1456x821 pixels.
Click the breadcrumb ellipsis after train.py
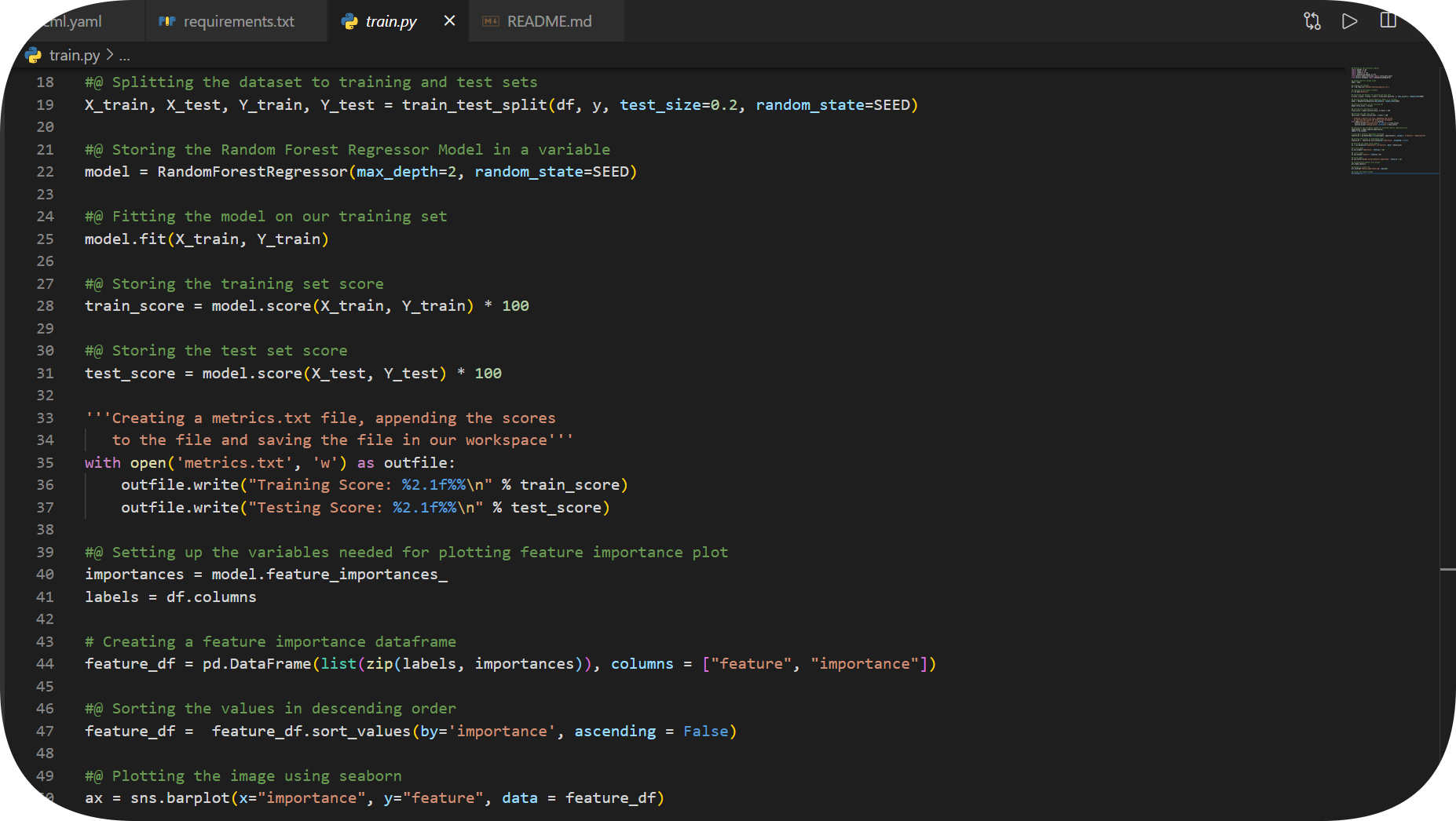click(x=125, y=55)
